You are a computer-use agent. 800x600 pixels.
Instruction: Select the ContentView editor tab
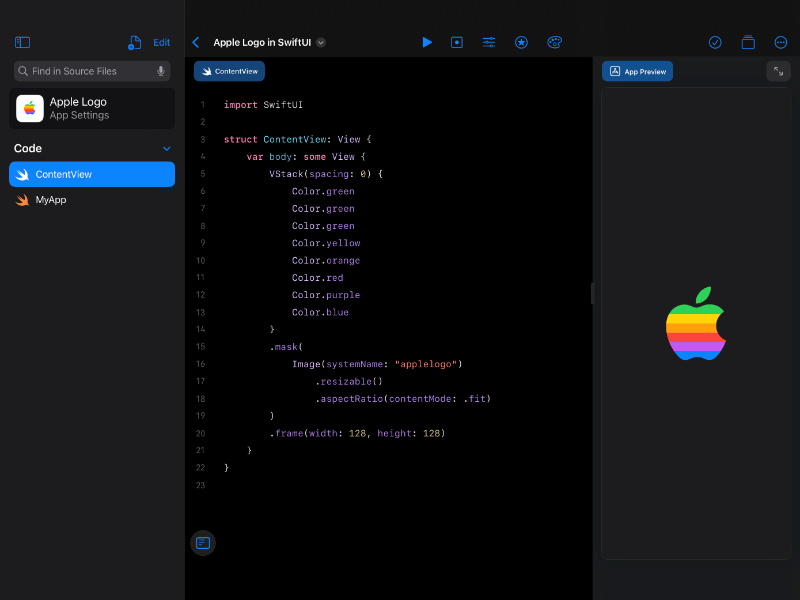coord(229,71)
